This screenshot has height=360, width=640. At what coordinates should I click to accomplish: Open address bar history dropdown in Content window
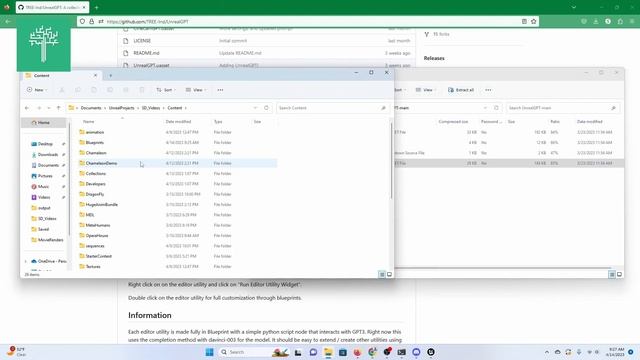256,108
